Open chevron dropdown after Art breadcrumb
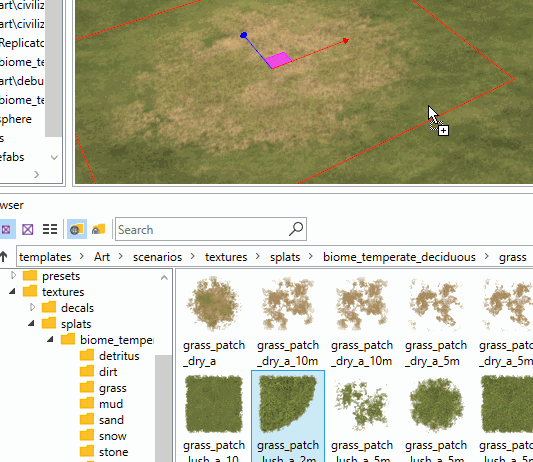Screen dimensions: 533x462 point(121,257)
